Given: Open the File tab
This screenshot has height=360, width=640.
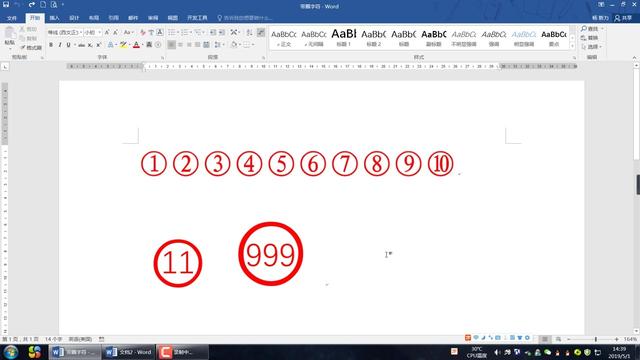Looking at the screenshot, I should (12, 18).
